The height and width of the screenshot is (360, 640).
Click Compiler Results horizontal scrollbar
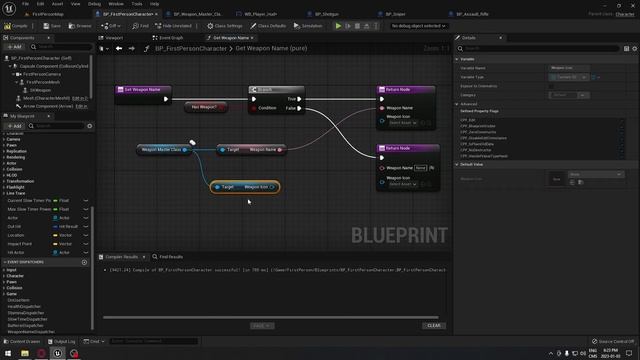tap(271, 317)
